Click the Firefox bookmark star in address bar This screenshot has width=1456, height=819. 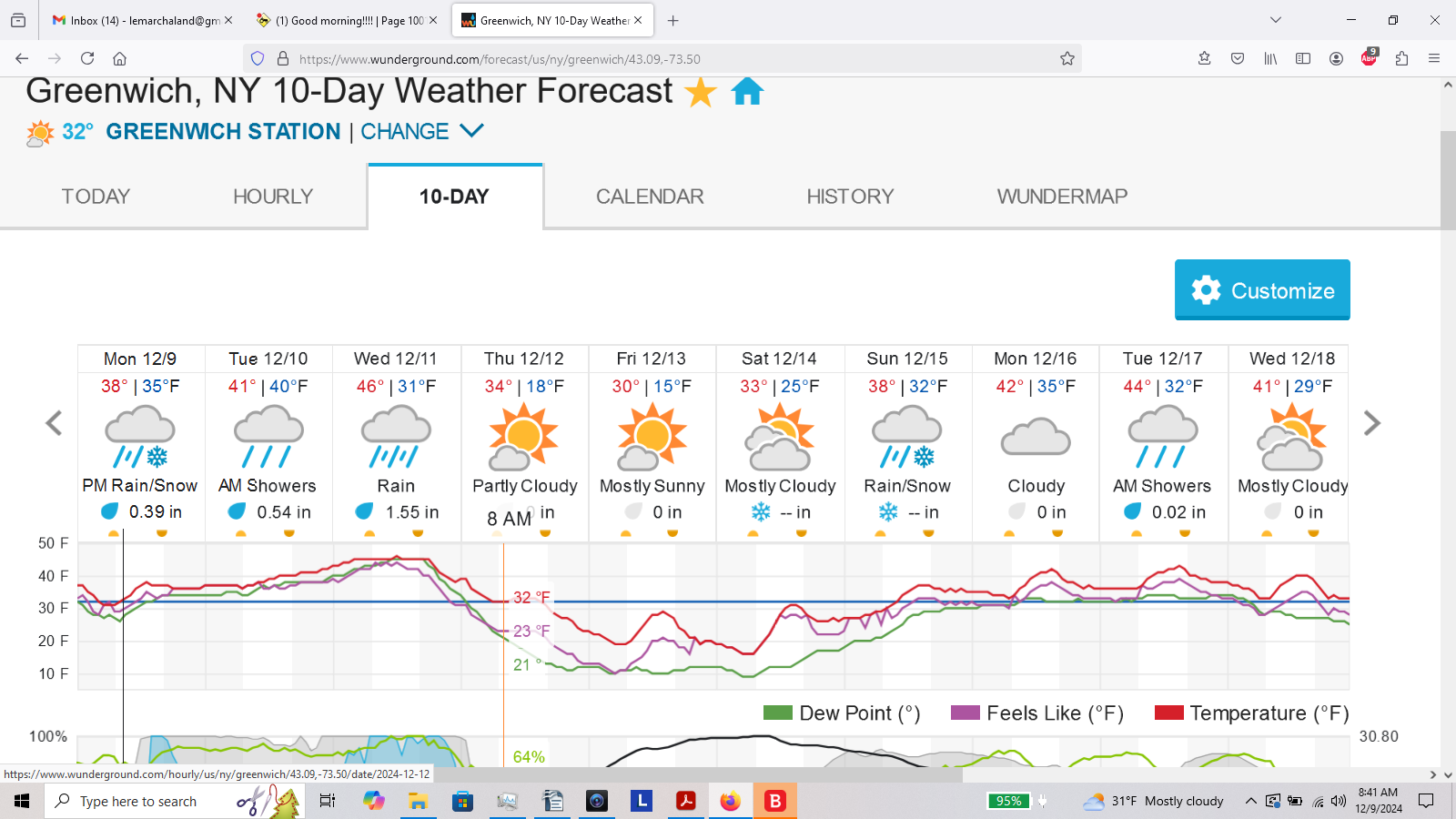pyautogui.click(x=1067, y=59)
